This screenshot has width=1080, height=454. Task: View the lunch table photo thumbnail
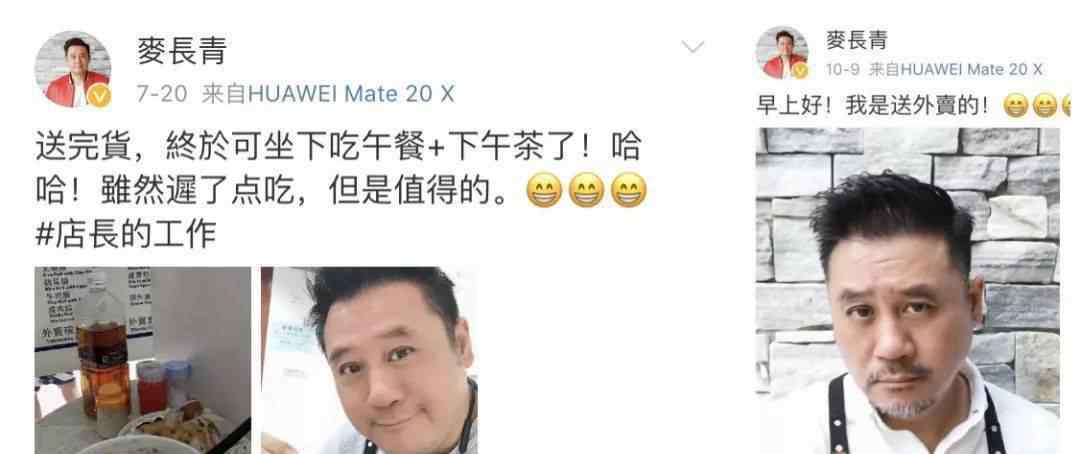click(x=143, y=360)
